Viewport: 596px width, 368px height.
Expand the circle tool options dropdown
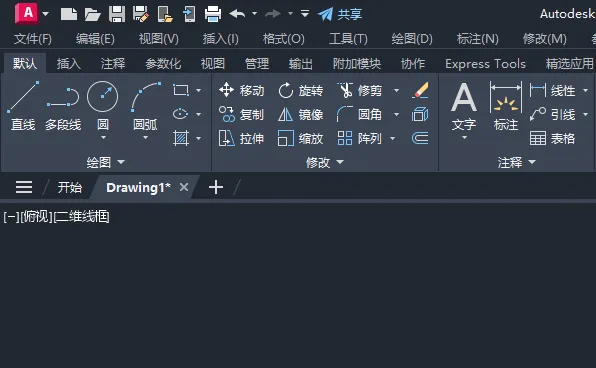[x=103, y=138]
